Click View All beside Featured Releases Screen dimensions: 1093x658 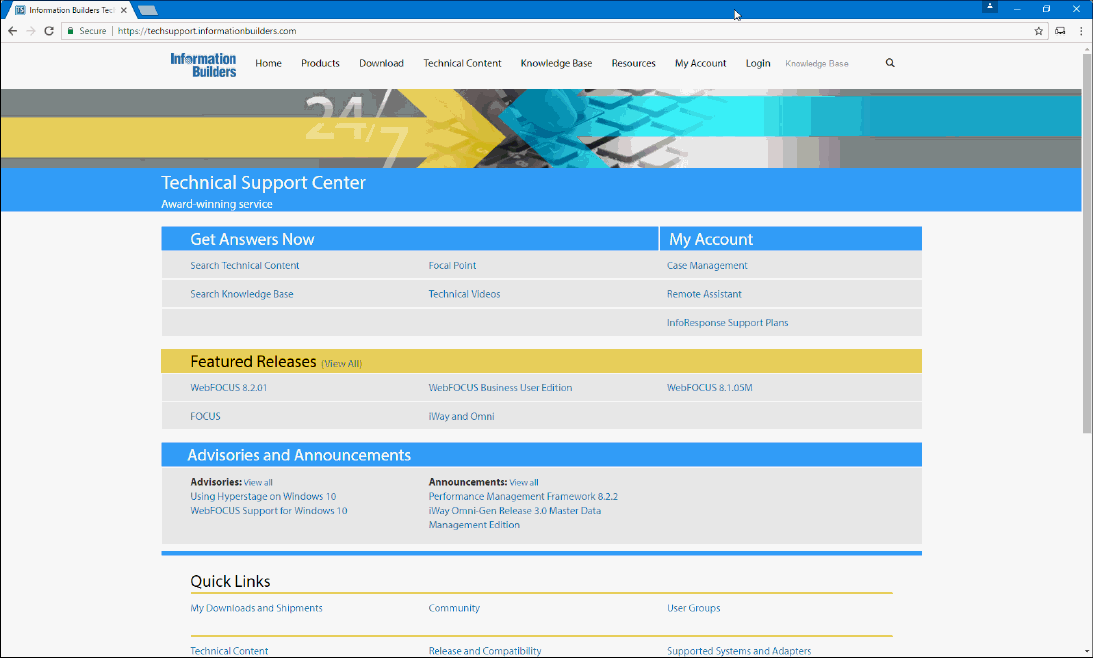coord(342,364)
